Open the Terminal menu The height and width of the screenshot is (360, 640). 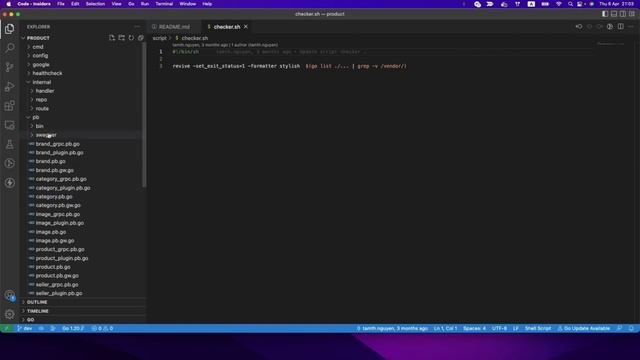[x=164, y=4]
